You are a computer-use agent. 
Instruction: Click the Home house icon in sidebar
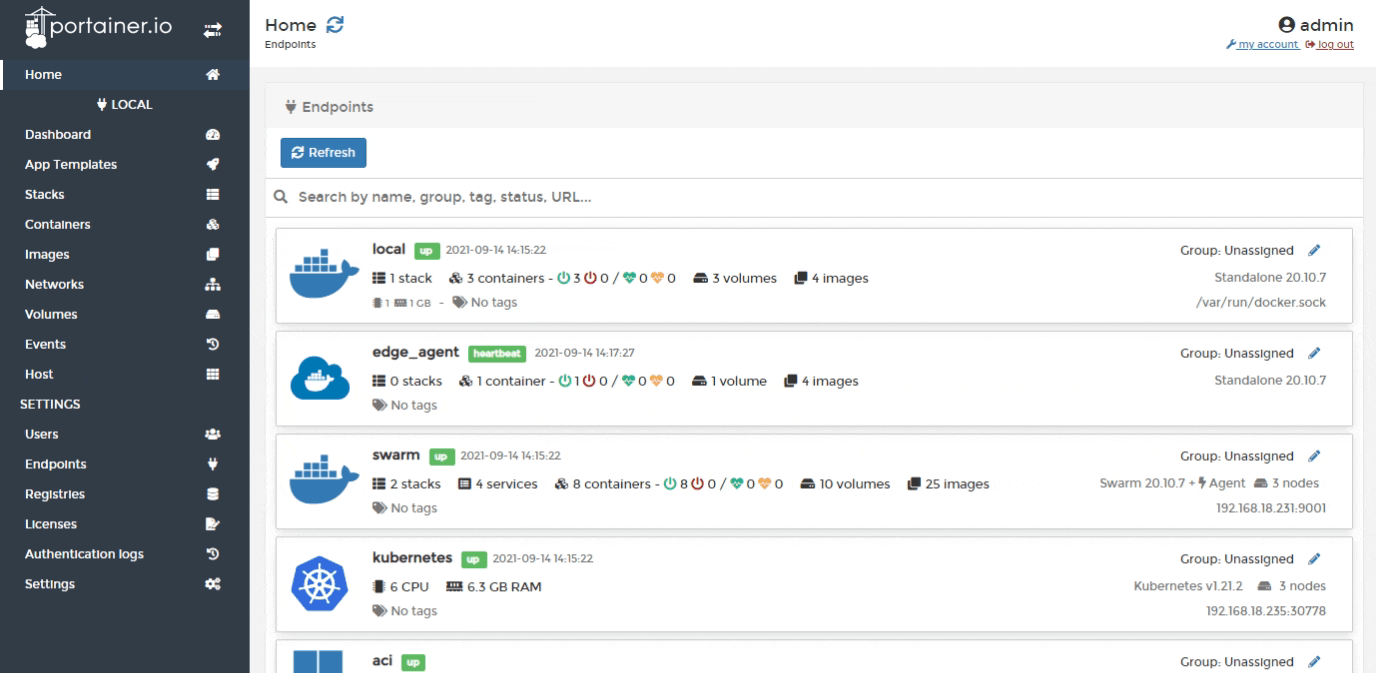(212, 74)
